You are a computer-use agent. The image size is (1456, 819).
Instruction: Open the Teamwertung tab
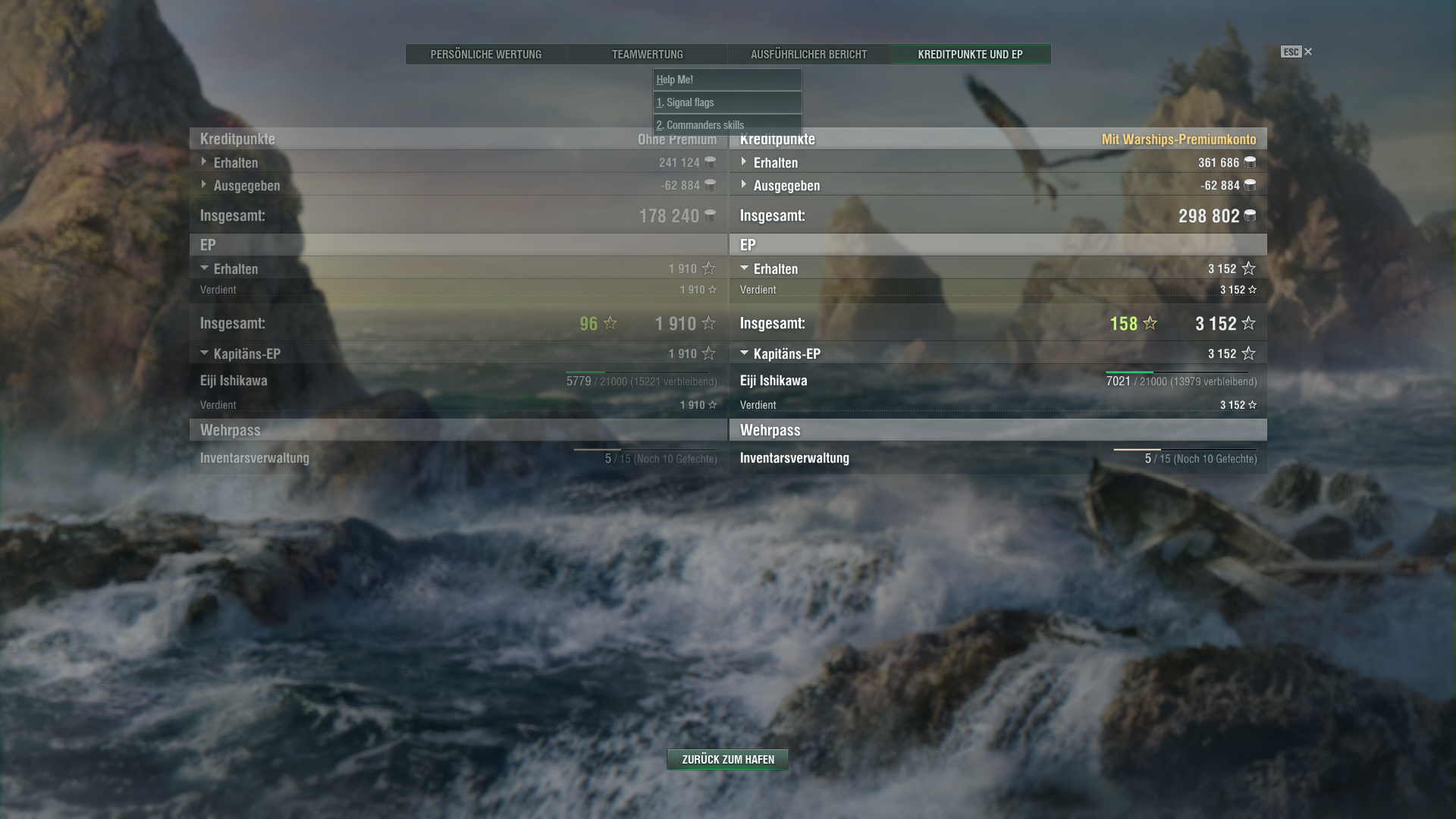647,55
